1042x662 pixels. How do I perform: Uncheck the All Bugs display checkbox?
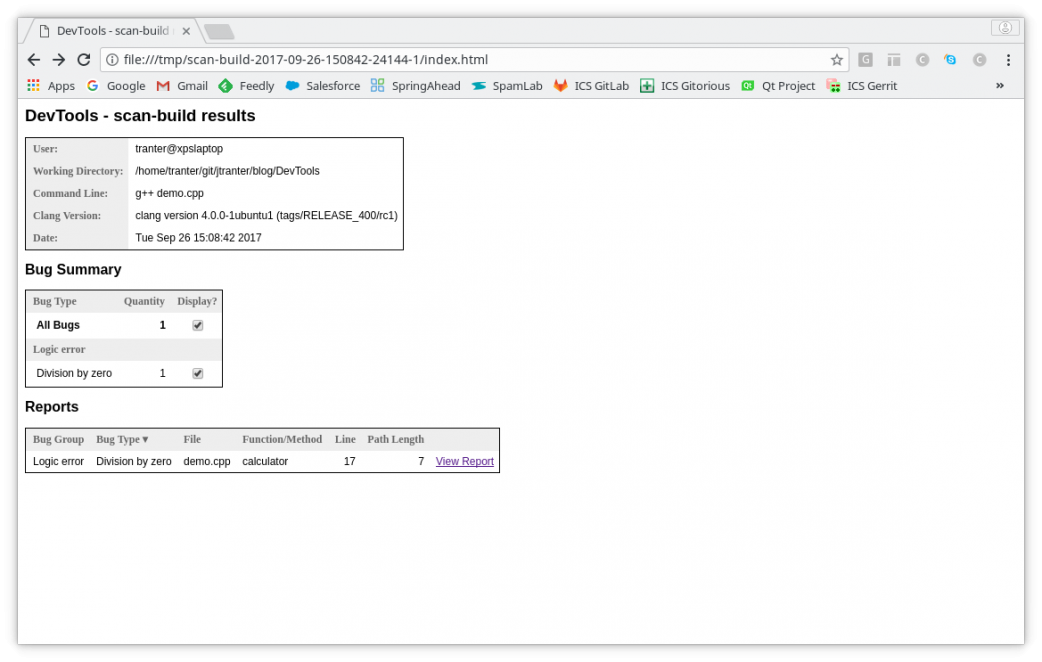point(198,325)
